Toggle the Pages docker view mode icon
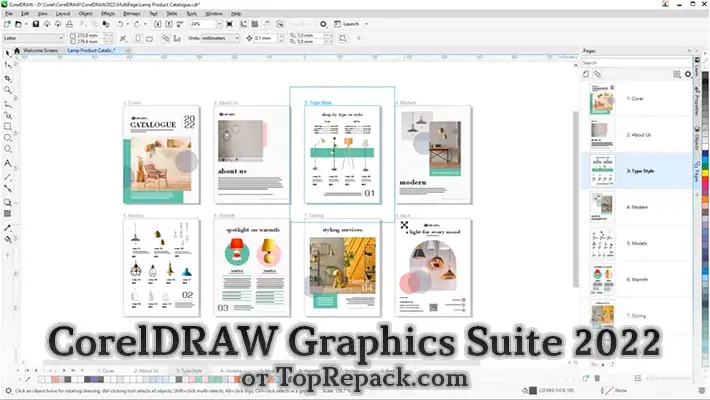This screenshot has height=400, width=710. (x=676, y=74)
